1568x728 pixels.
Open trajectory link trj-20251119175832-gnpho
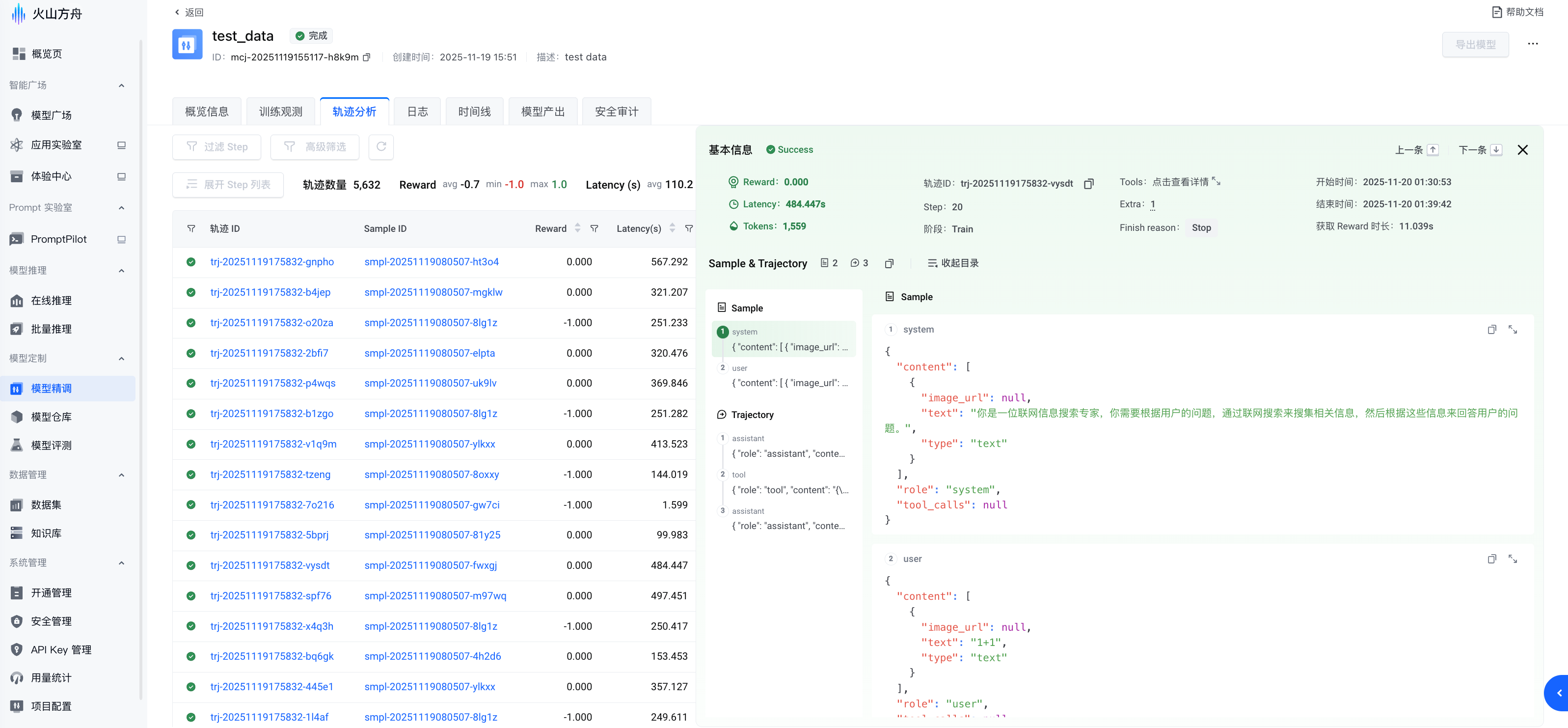click(271, 262)
